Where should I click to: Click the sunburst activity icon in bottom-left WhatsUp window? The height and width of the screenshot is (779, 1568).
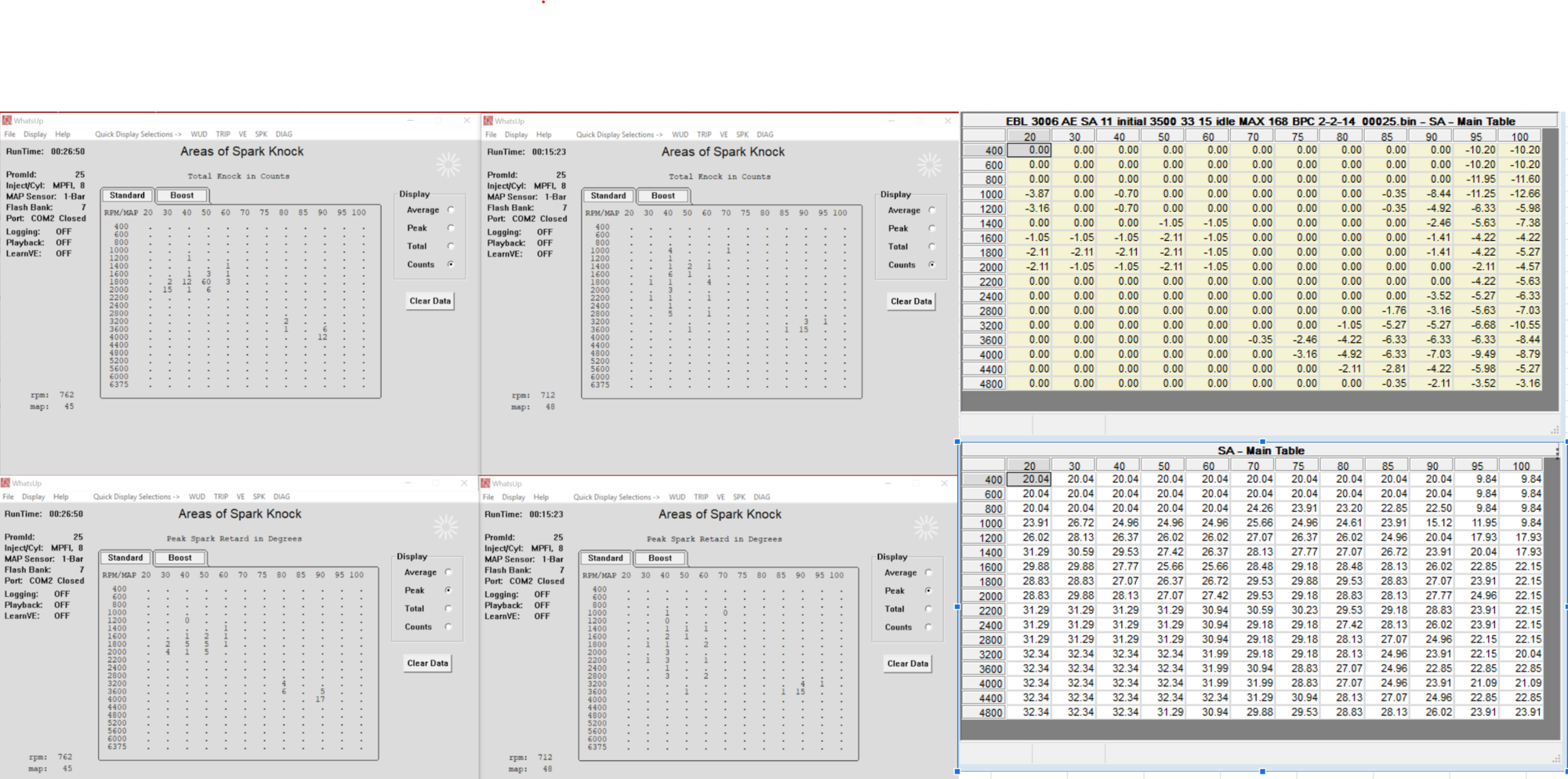tap(445, 527)
